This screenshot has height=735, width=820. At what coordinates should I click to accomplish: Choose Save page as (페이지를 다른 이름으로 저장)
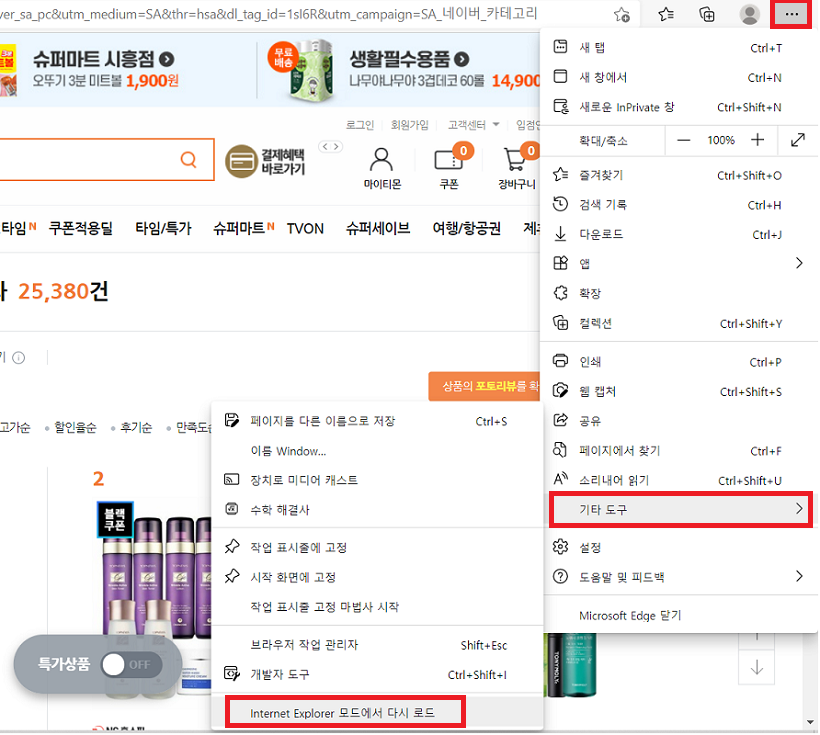[x=377, y=421]
